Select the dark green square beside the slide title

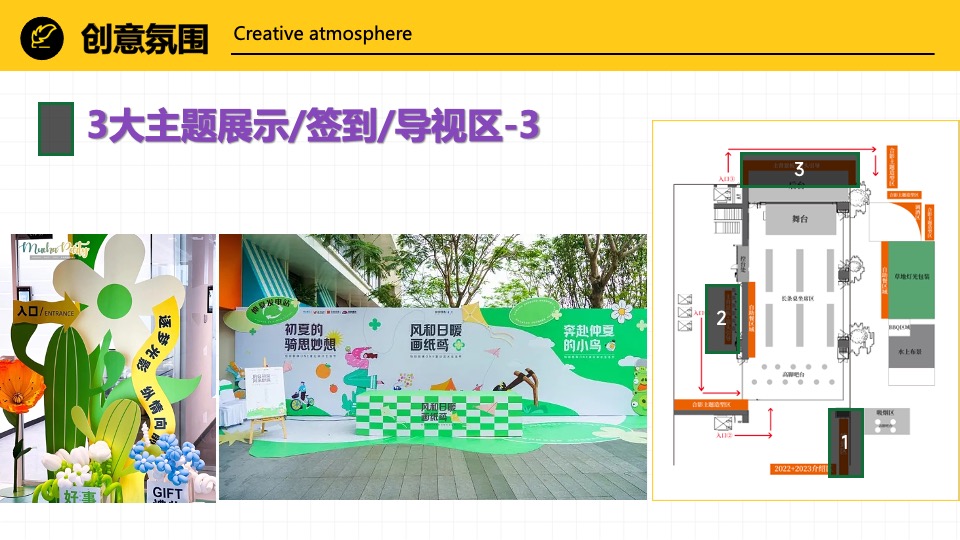point(56,128)
